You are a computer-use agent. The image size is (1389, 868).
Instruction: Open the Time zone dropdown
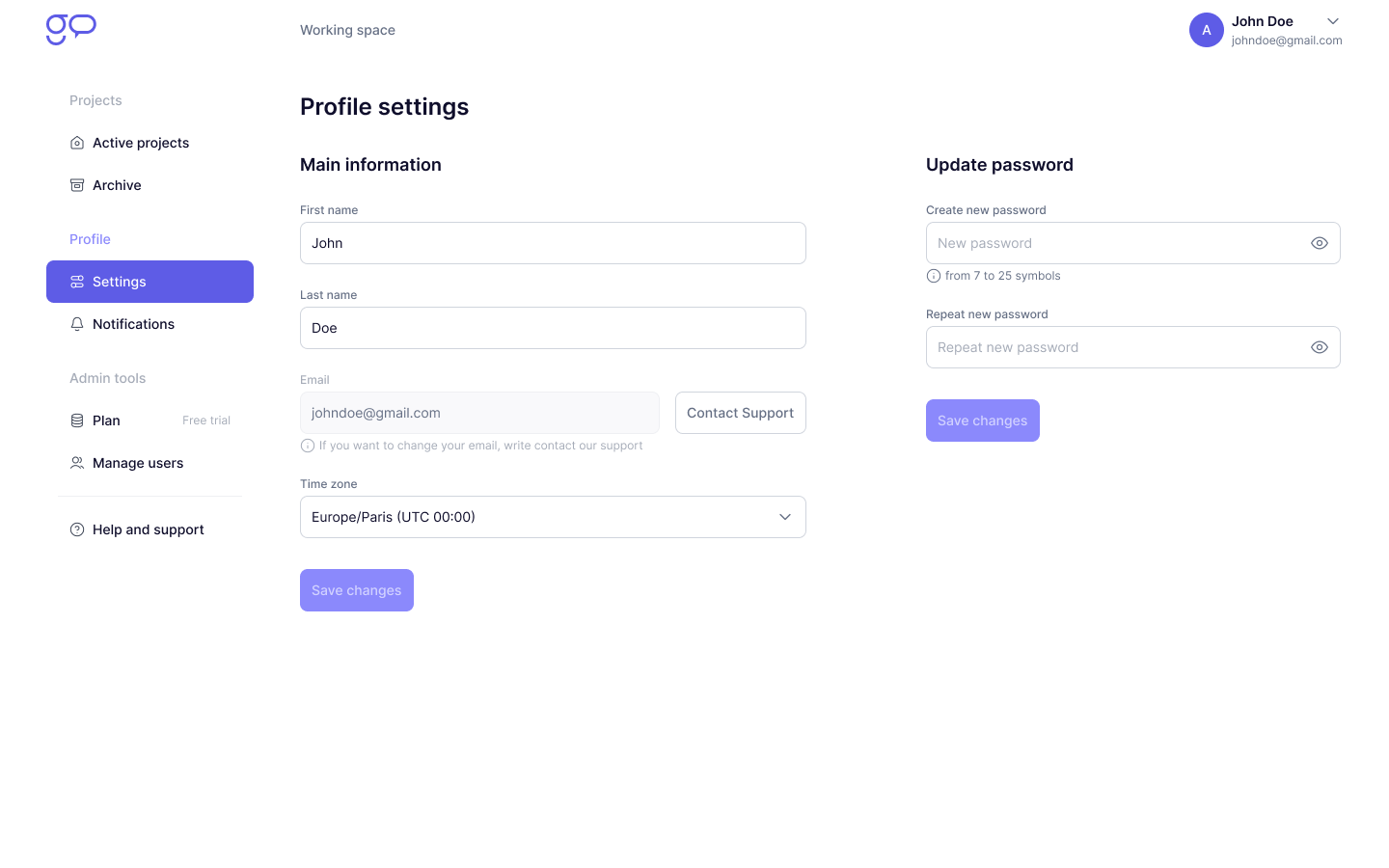click(553, 517)
